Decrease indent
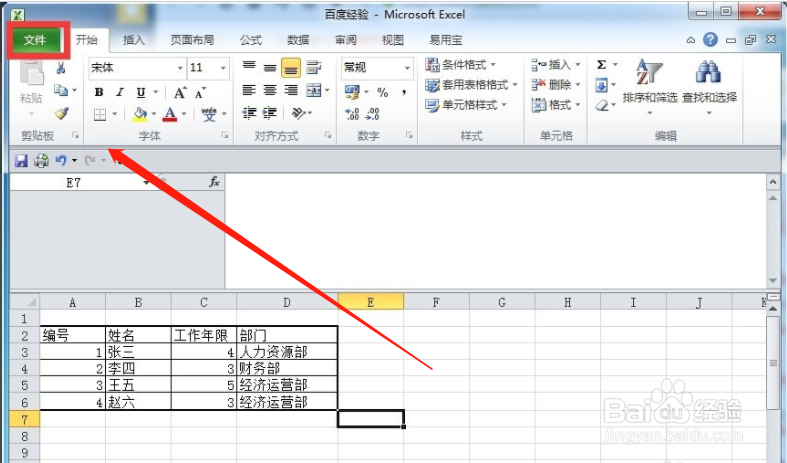The width and height of the screenshot is (787, 463). click(x=249, y=113)
